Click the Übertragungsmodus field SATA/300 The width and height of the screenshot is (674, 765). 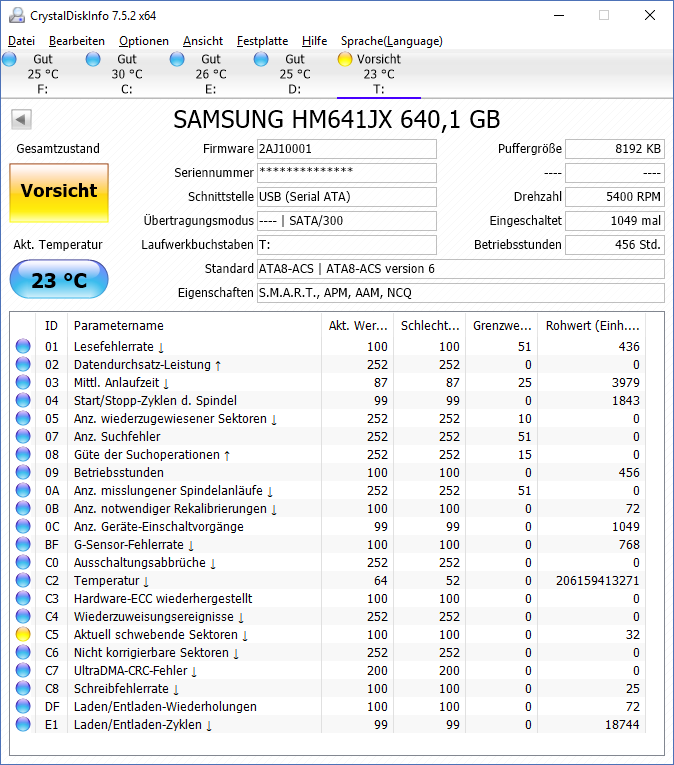coord(347,221)
